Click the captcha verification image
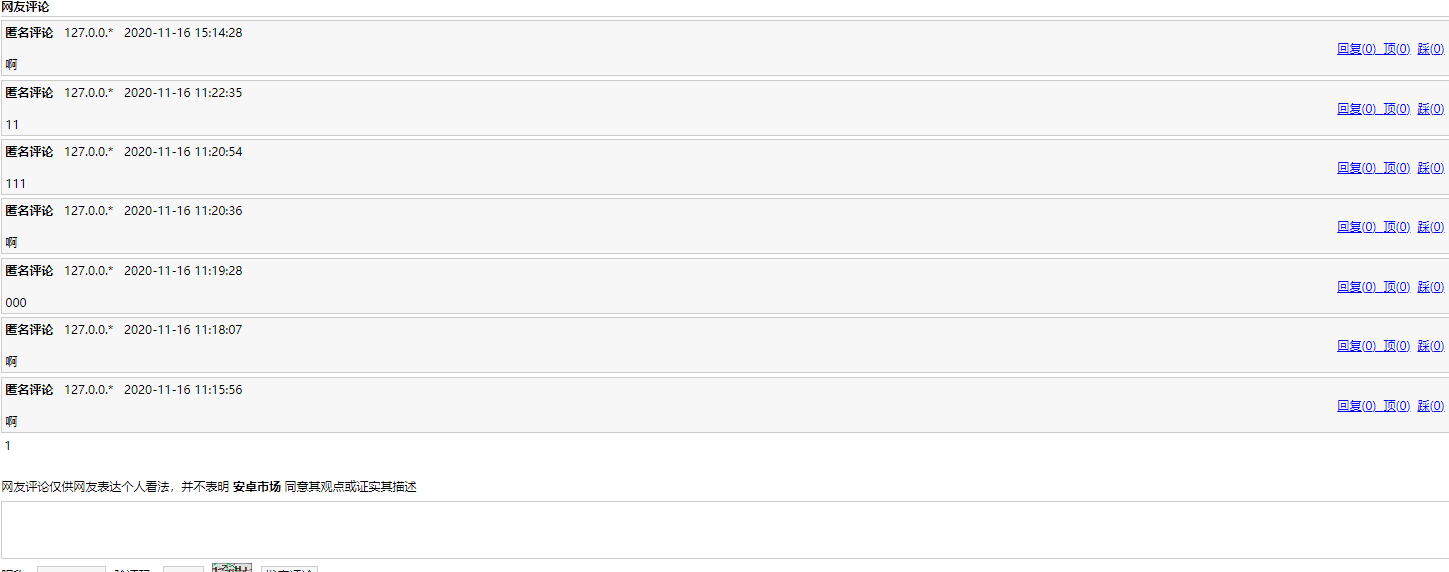The width and height of the screenshot is (1449, 572). [231, 567]
